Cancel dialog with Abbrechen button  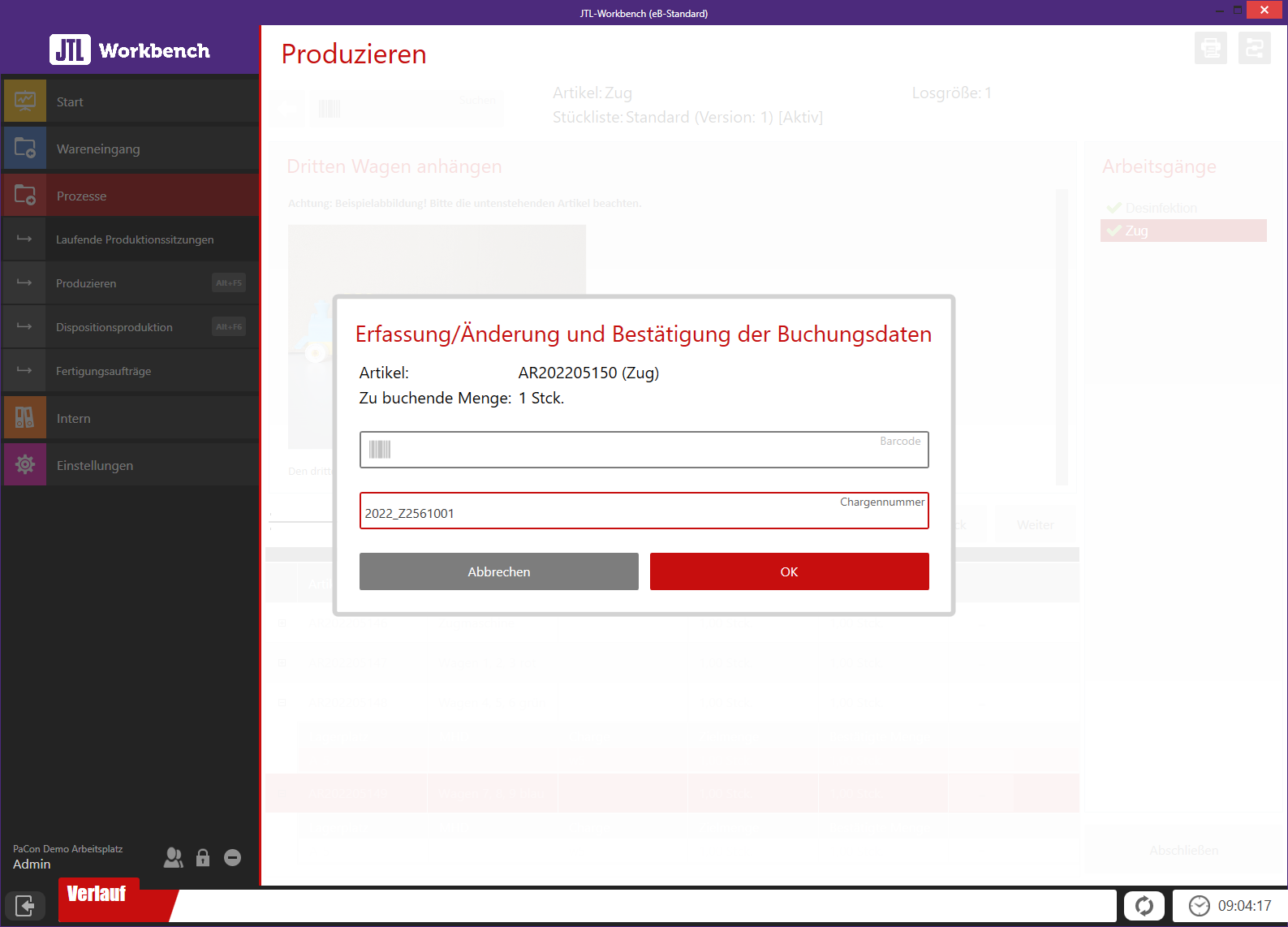click(x=499, y=571)
